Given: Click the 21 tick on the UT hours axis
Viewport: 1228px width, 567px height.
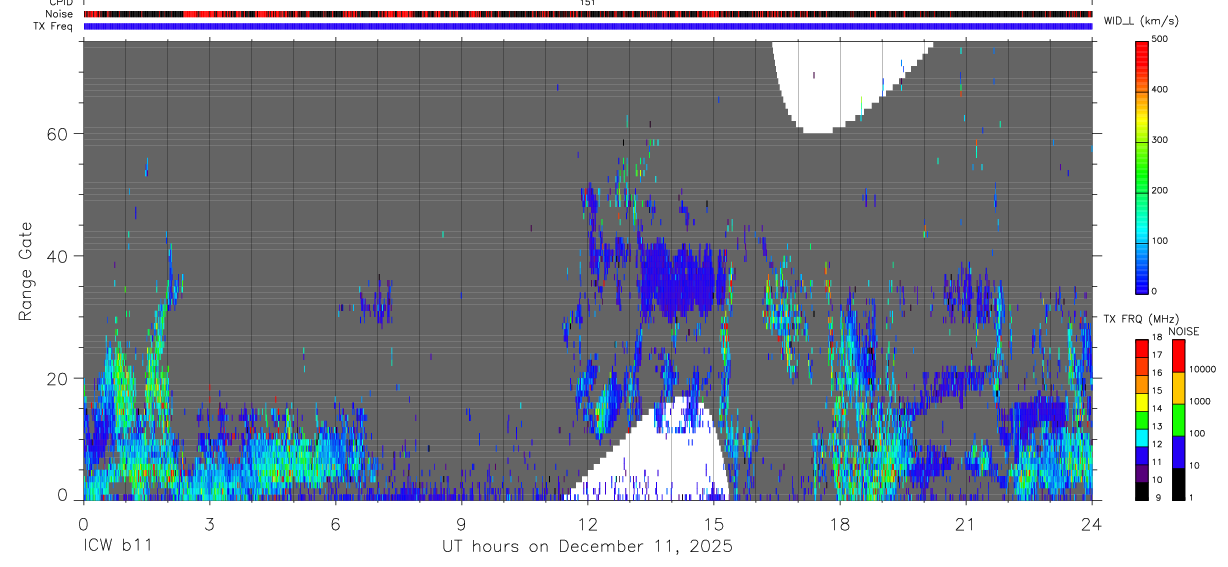Looking at the screenshot, I should pyautogui.click(x=966, y=523).
